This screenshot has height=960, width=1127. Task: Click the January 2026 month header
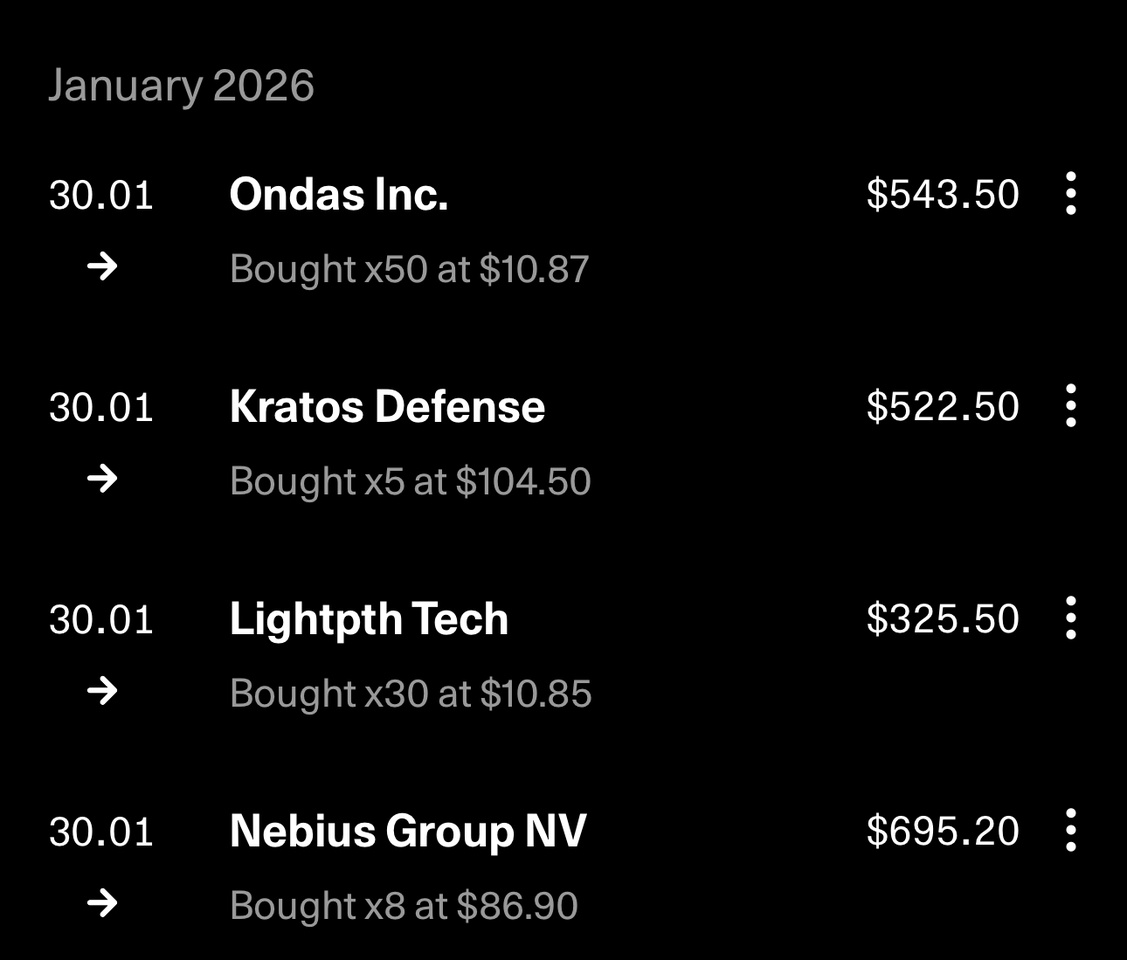(181, 86)
